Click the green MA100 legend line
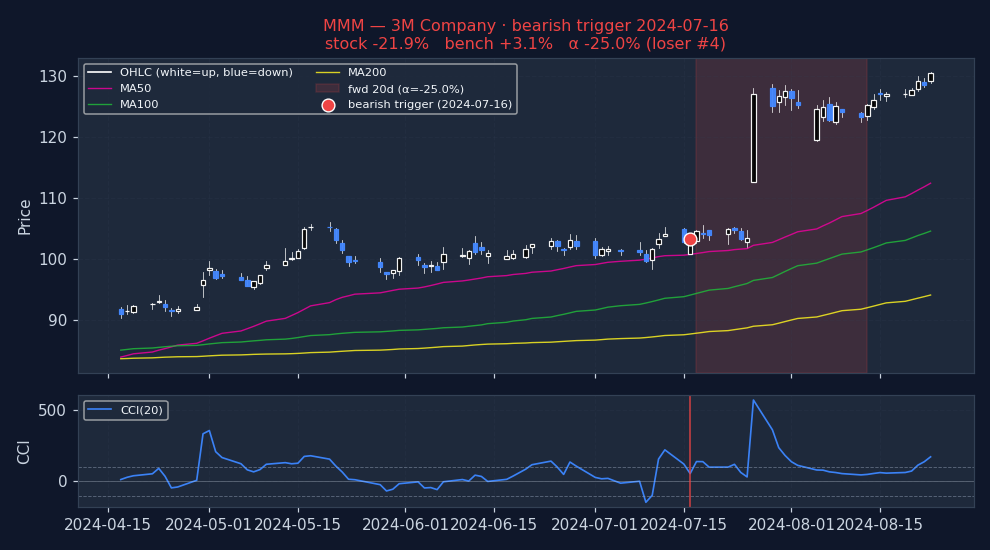 pyautogui.click(x=99, y=105)
